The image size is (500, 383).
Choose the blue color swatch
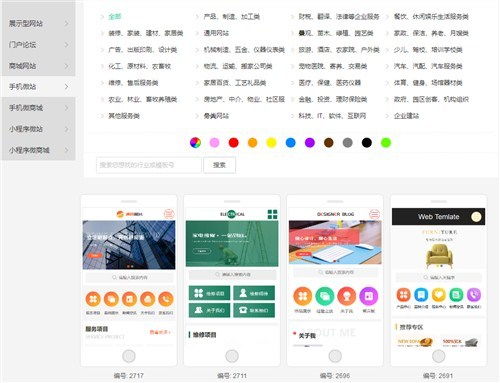[291, 143]
